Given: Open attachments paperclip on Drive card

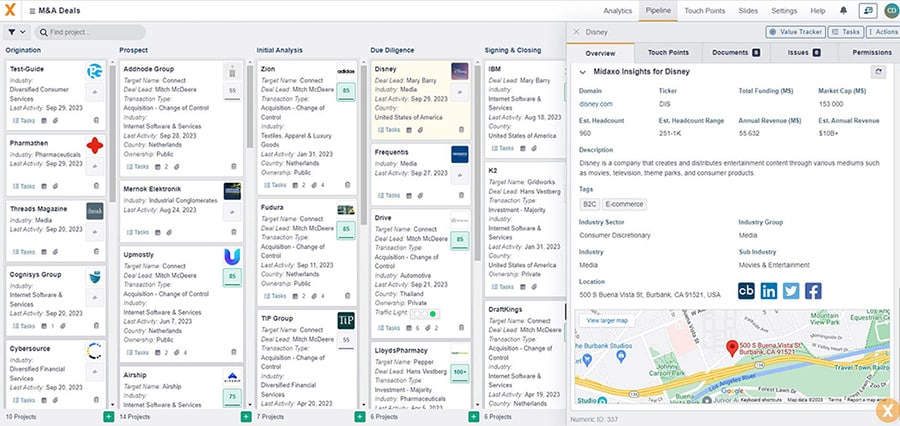Looking at the screenshot, I should [x=428, y=328].
